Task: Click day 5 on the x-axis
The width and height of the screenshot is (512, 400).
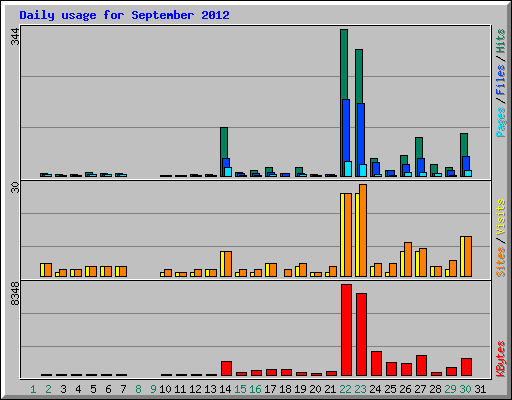Action: [93, 389]
